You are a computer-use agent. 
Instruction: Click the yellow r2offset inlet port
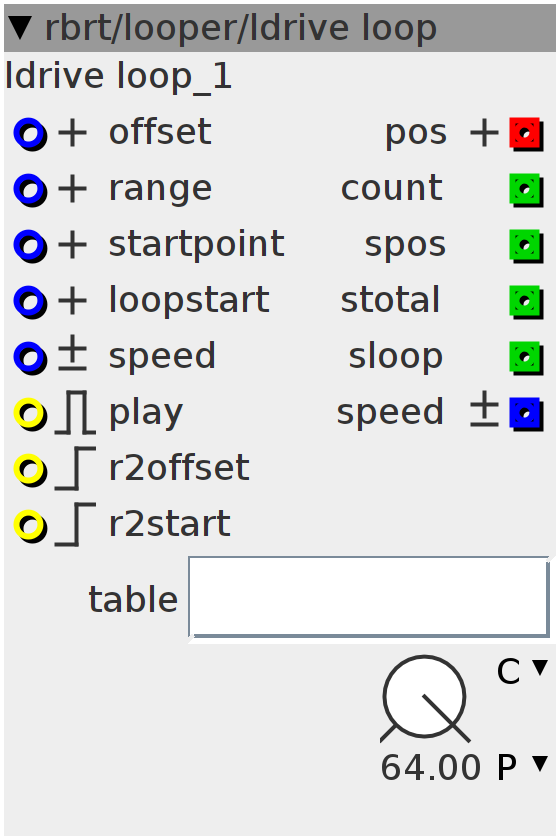point(30,469)
